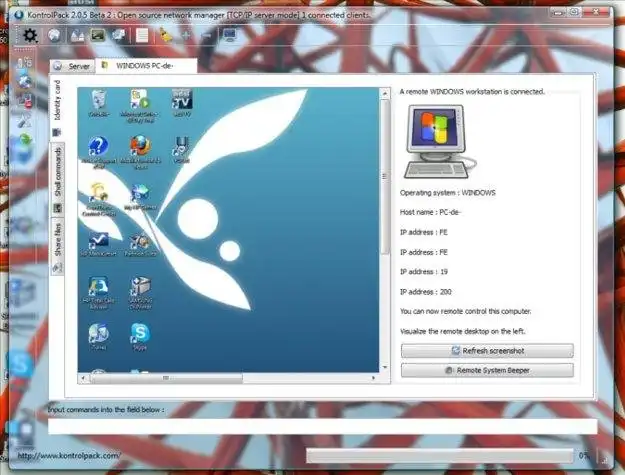Click the down arrow of vertical scrollbar
This screenshot has width=625, height=475.
(x=385, y=367)
